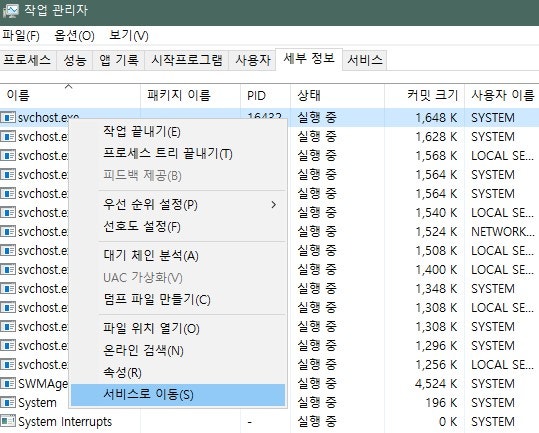Click the Task Manager title bar icon
539x433 pixels.
pyautogui.click(x=11, y=11)
